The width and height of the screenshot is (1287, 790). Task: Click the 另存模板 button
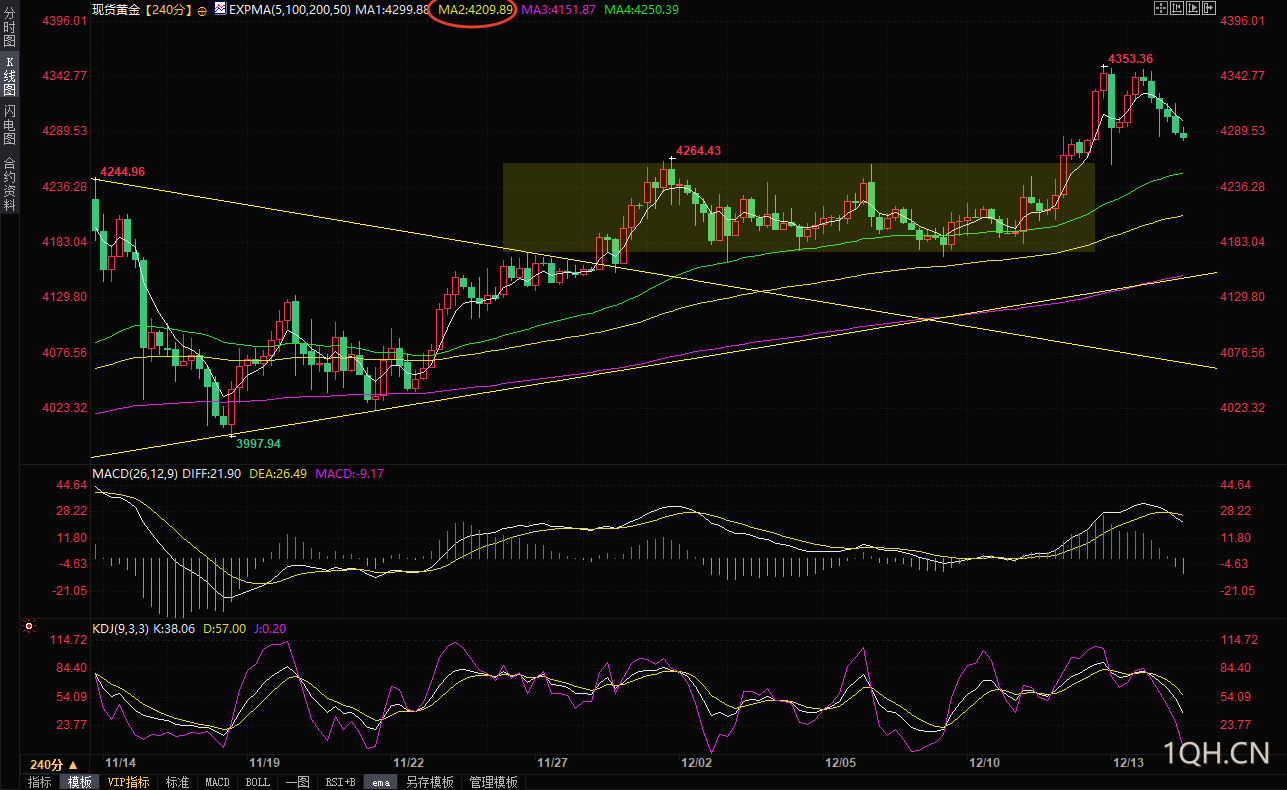430,782
